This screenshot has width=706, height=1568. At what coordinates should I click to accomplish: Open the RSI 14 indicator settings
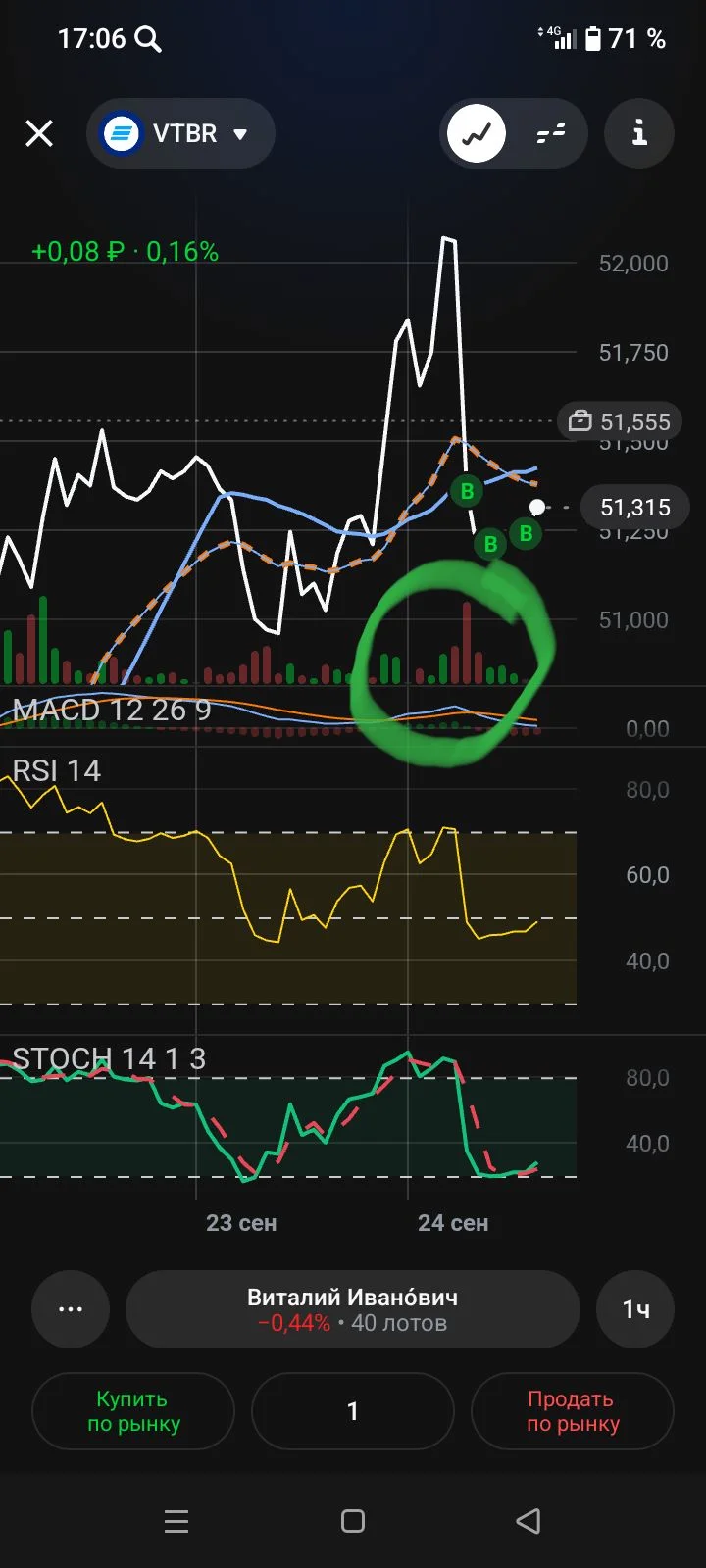tap(56, 771)
